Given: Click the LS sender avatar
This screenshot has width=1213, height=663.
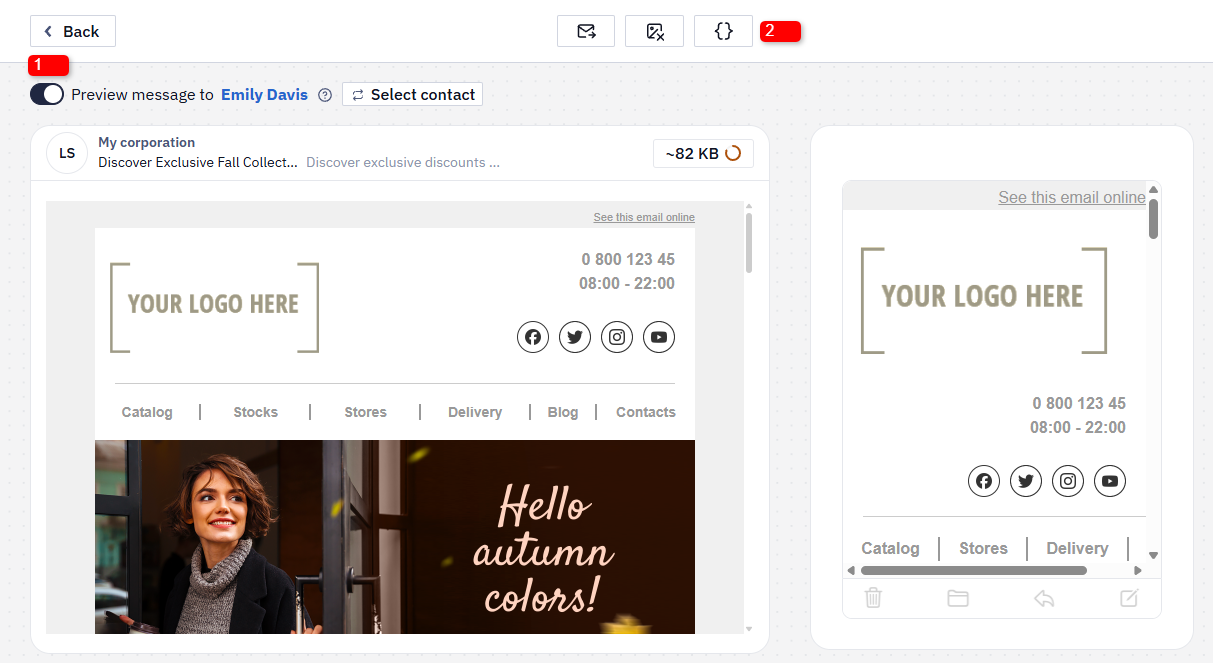Looking at the screenshot, I should [67, 153].
